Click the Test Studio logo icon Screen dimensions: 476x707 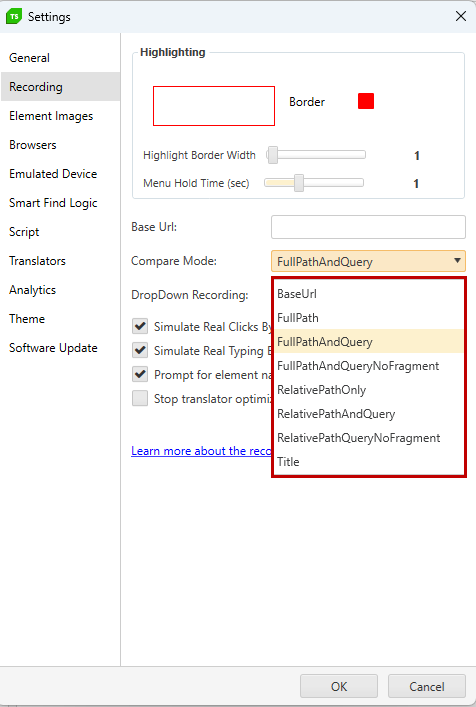[x=14, y=17]
